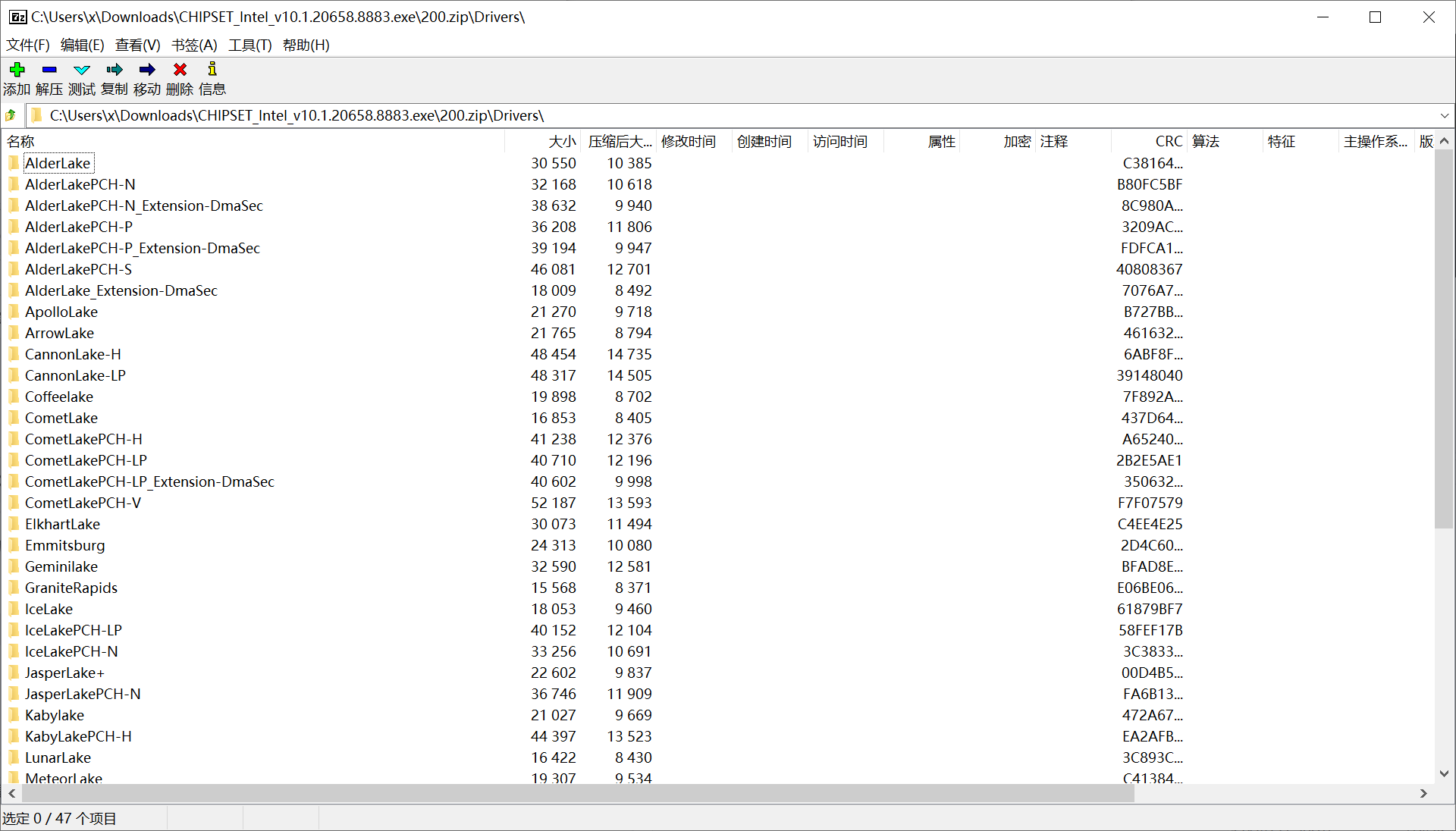Select the AlderLakePCH-P_Extension-DmaSec row name
This screenshot has width=1456, height=831.
tap(143, 248)
